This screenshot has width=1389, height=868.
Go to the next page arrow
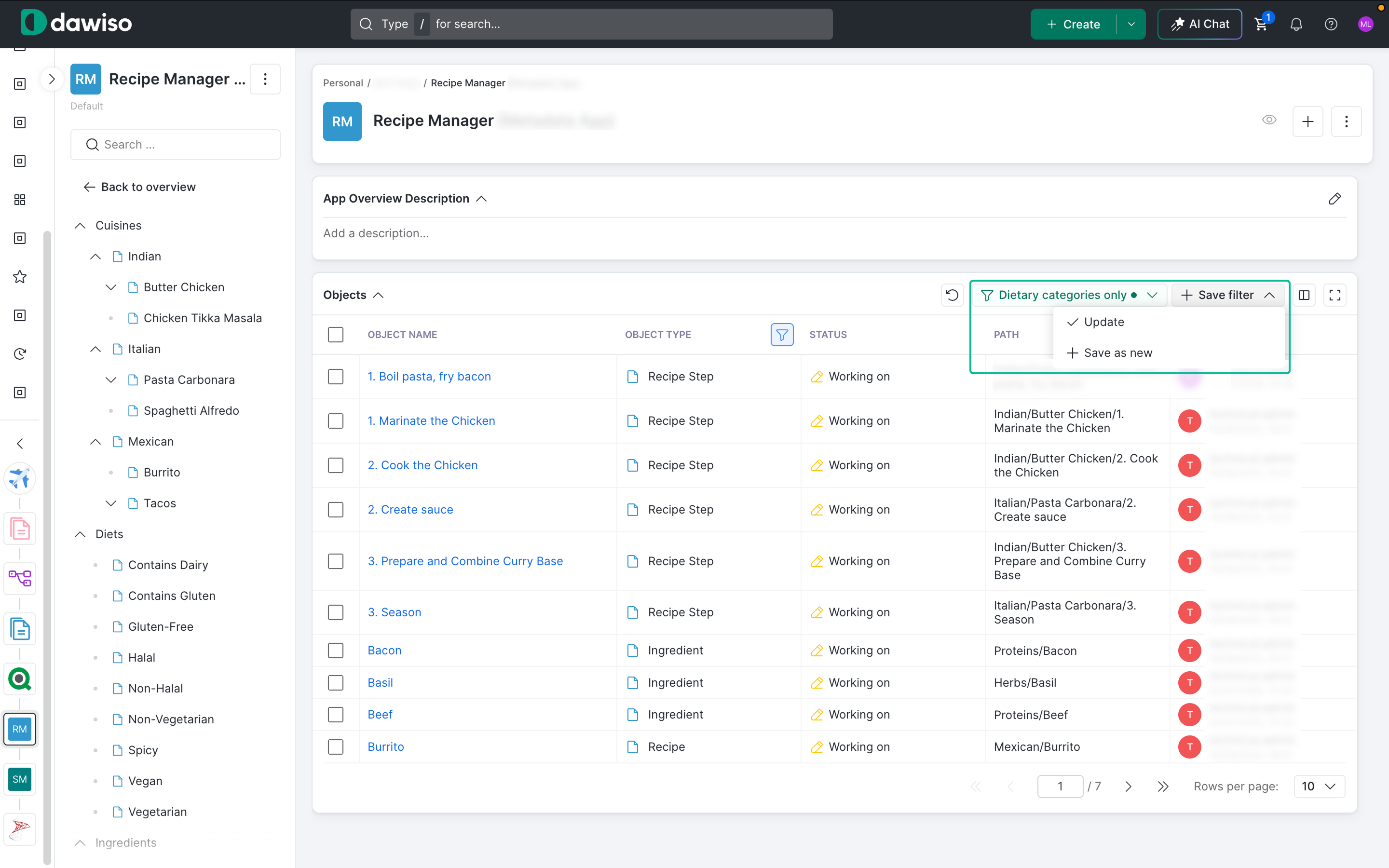coord(1129,787)
